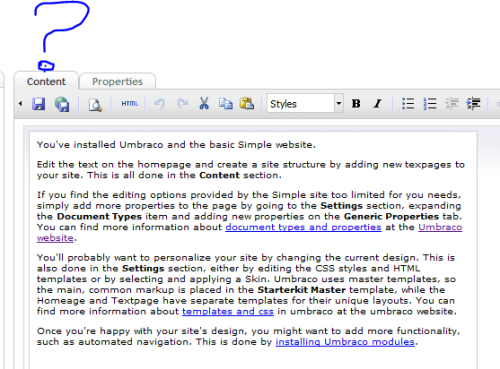Click the Undo arrow icon
The image size is (500, 369).
pos(160,104)
